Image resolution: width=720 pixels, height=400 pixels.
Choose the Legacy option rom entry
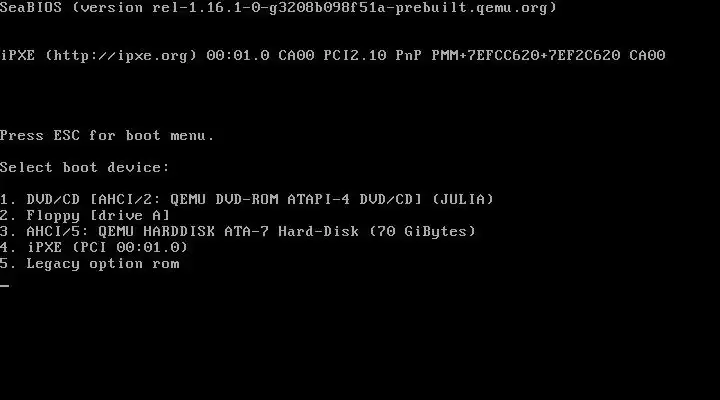(x=90, y=264)
